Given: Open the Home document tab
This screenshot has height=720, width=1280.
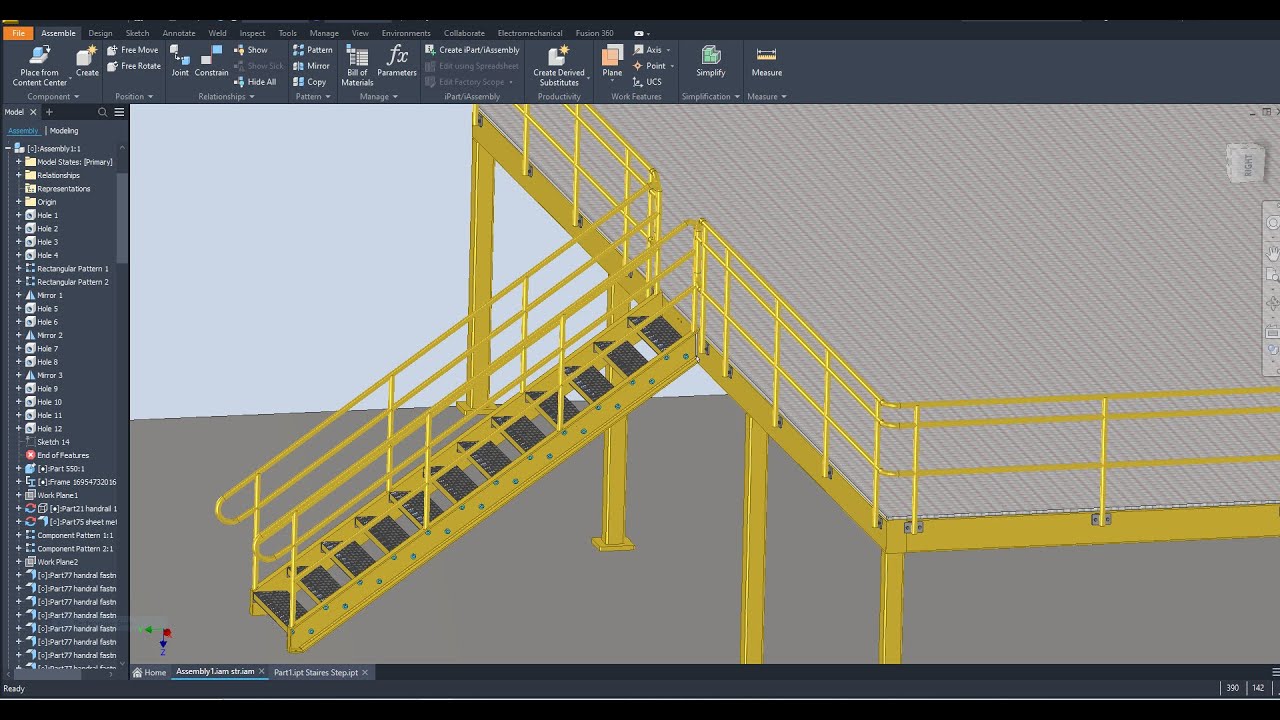Looking at the screenshot, I should [150, 672].
